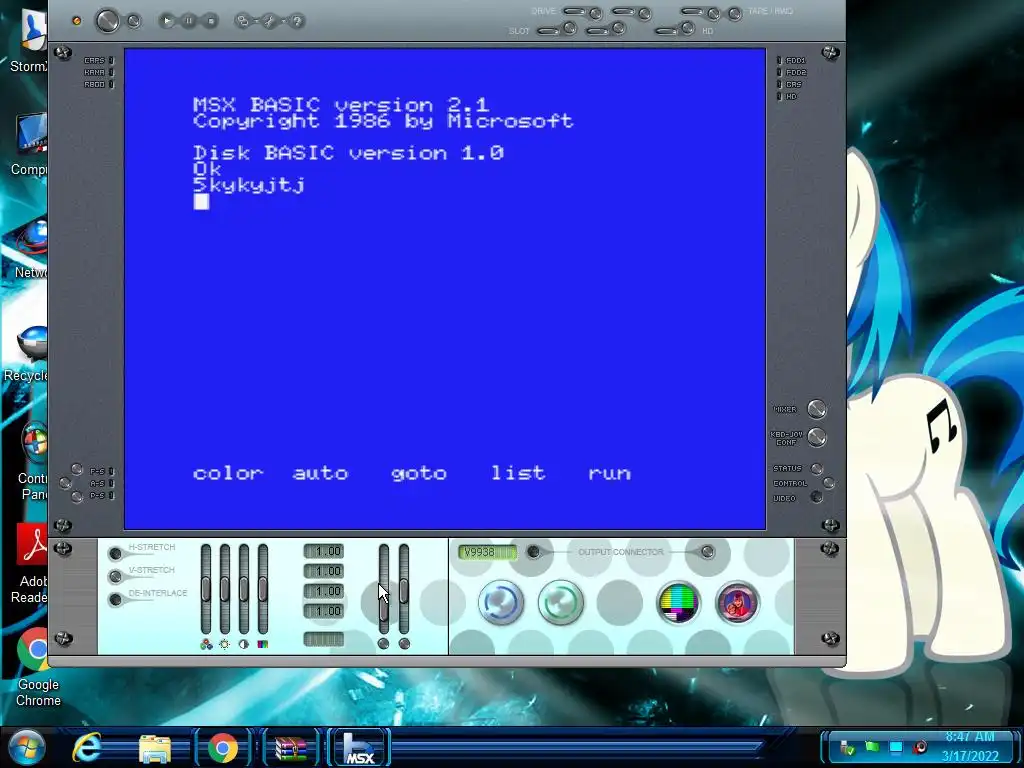Click the "color" function key label
1024x768 pixels.
tap(228, 473)
